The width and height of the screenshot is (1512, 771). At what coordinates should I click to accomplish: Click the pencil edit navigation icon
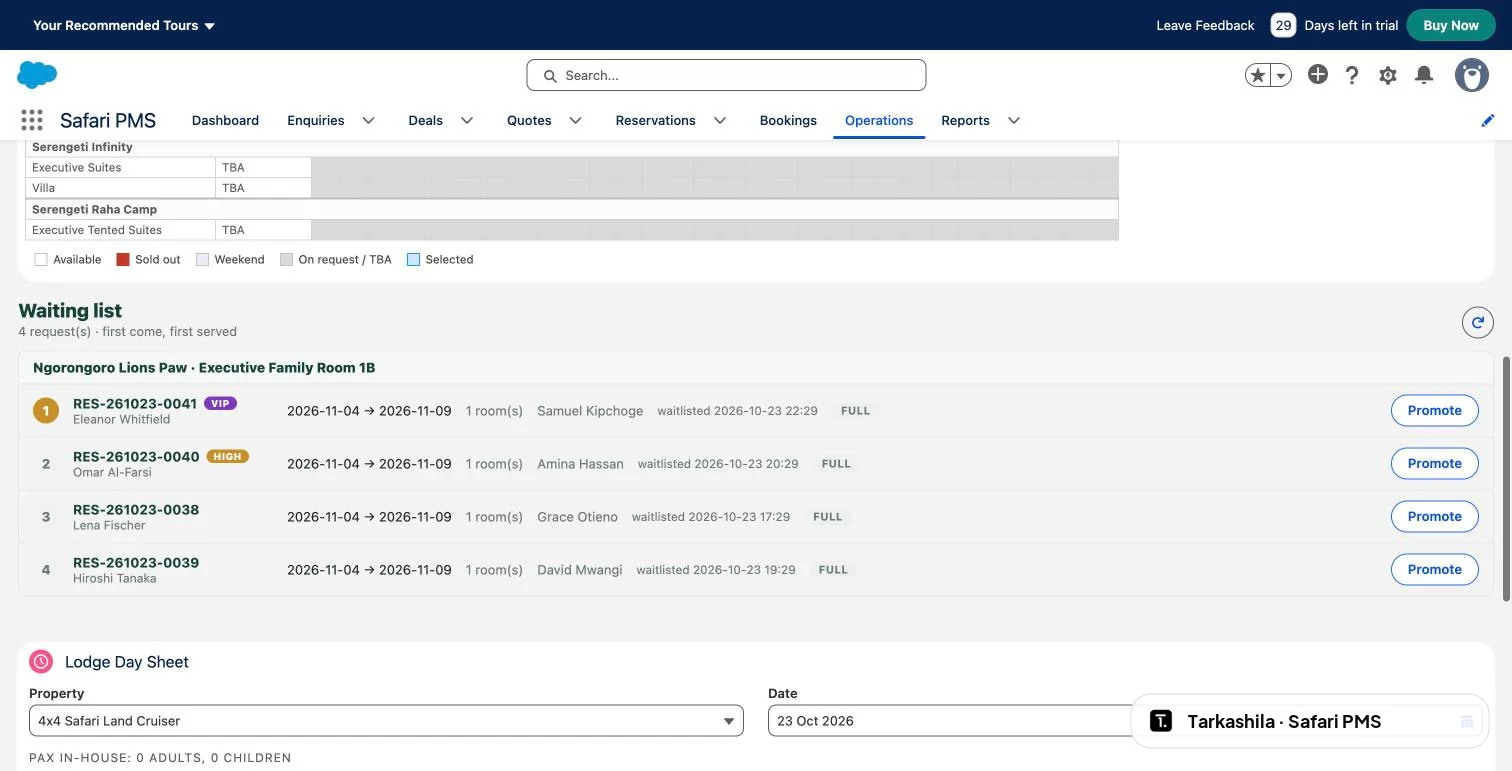[x=1488, y=120]
